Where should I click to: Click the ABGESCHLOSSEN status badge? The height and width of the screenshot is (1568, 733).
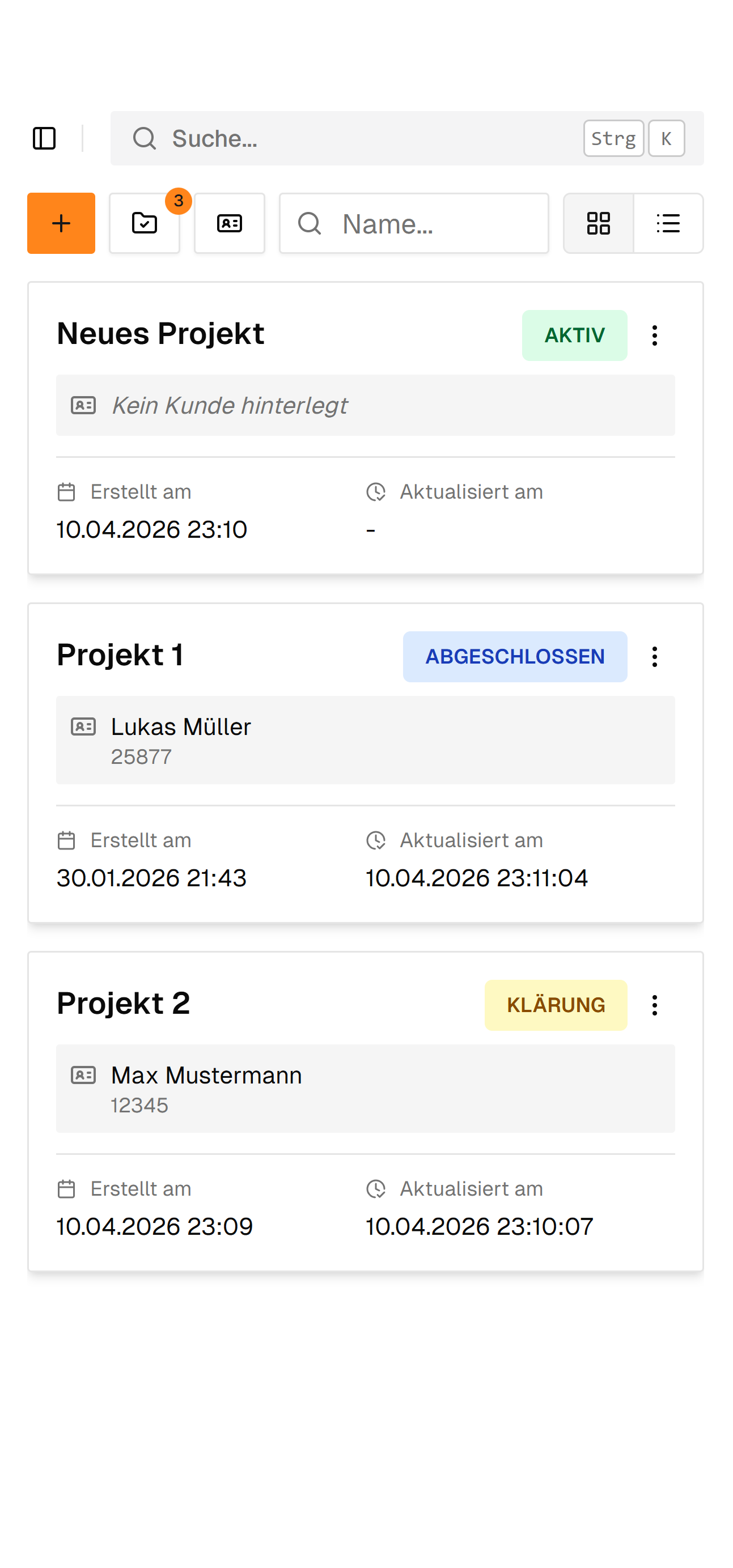point(514,657)
